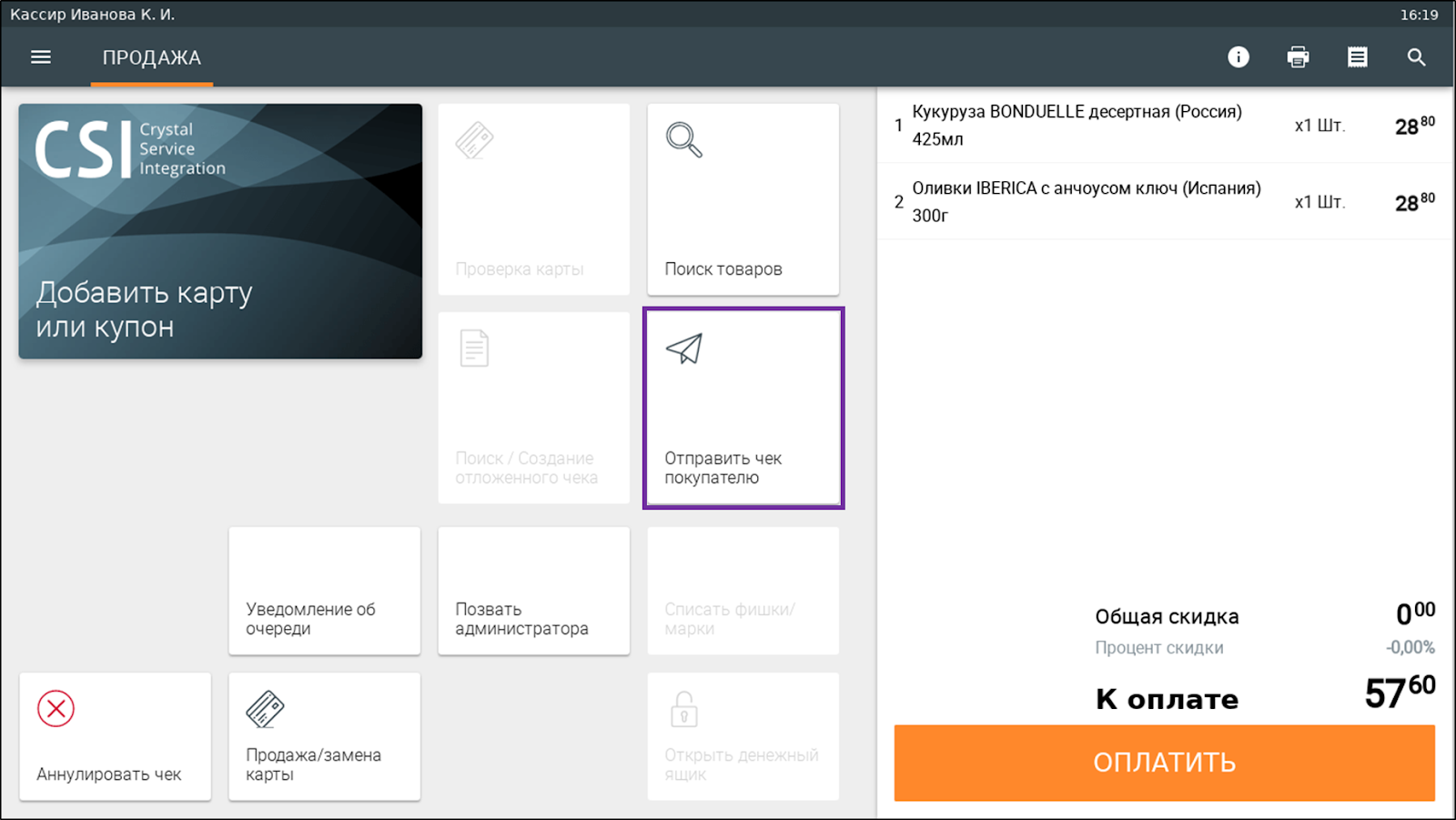Click the 28.80 price of Оливки IBERICA
The image size is (1456, 820).
click(x=1415, y=201)
